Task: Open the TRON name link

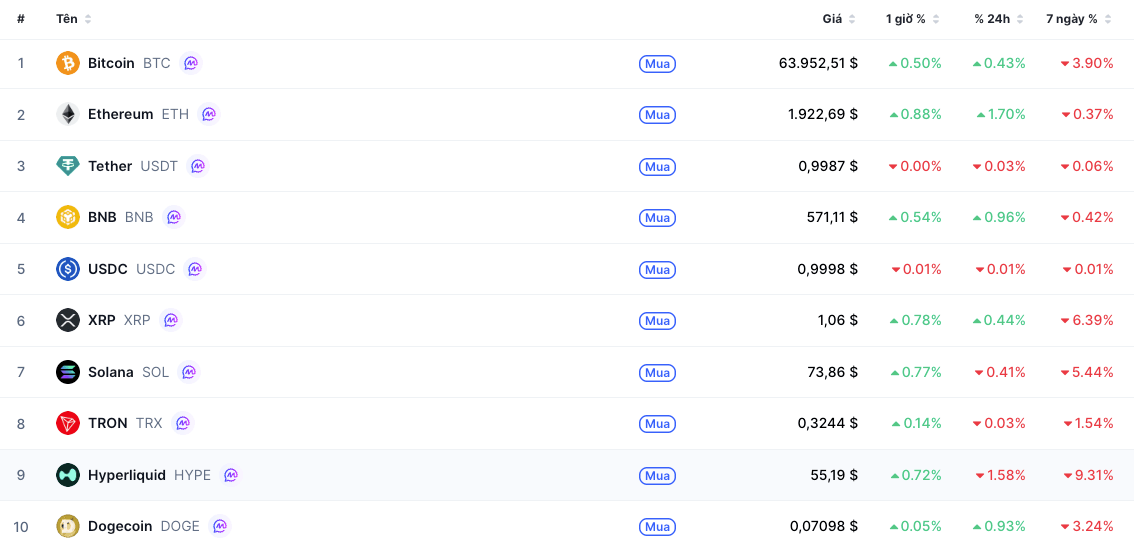Action: click(108, 423)
